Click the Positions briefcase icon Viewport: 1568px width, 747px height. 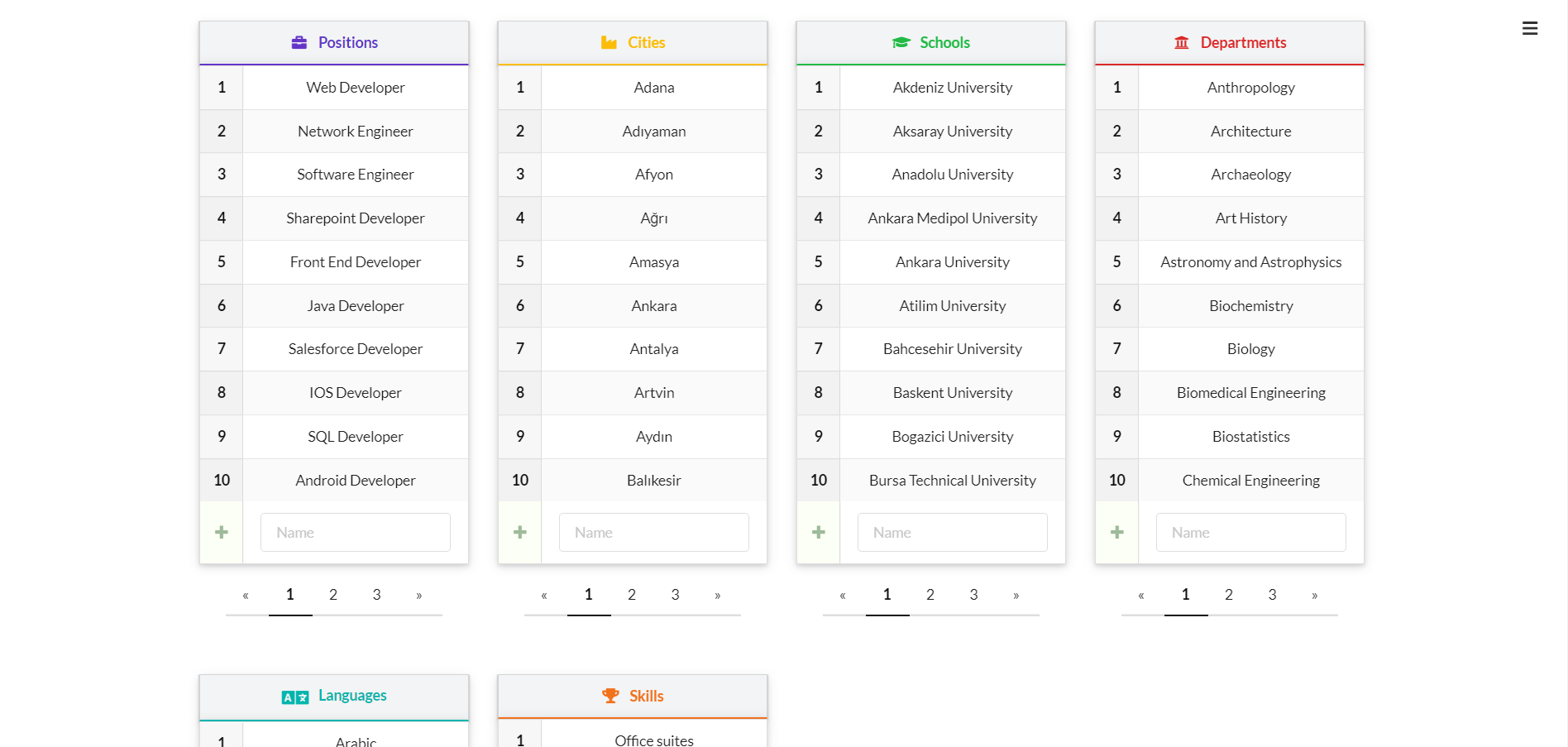[x=299, y=42]
